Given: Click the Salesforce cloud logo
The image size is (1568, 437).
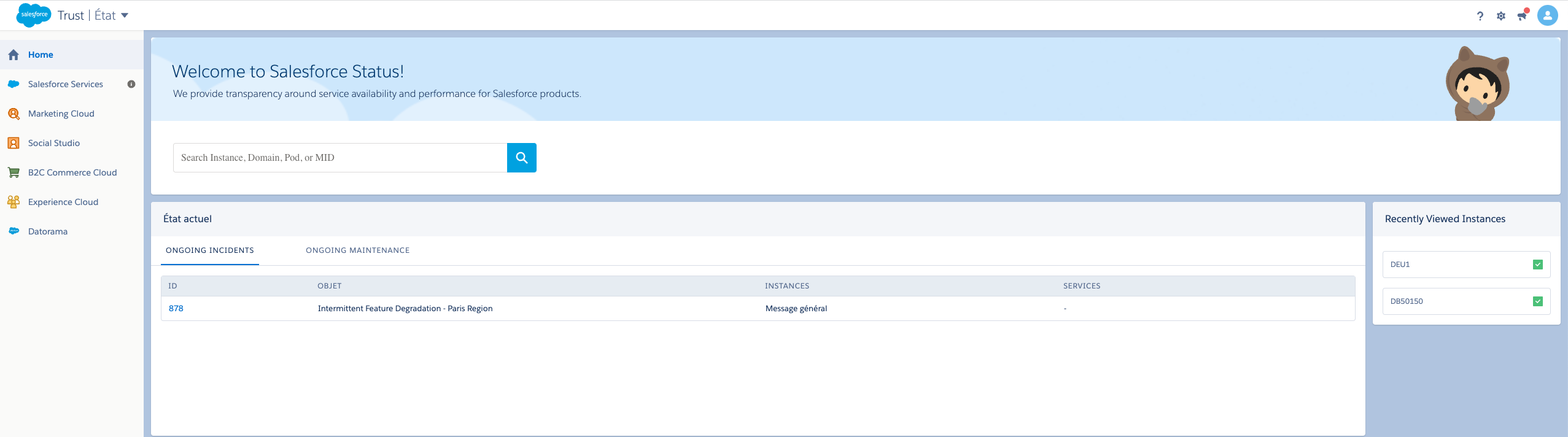Looking at the screenshot, I should [34, 15].
